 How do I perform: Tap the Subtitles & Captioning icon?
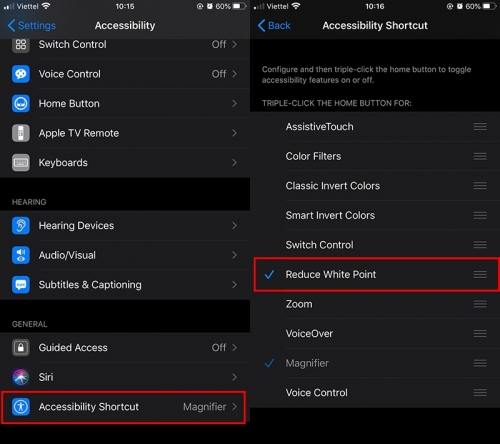(21, 285)
